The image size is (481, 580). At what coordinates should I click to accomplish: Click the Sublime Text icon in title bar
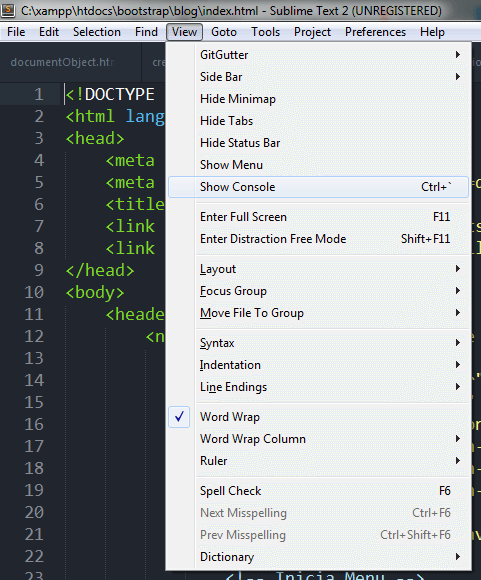coord(8,10)
